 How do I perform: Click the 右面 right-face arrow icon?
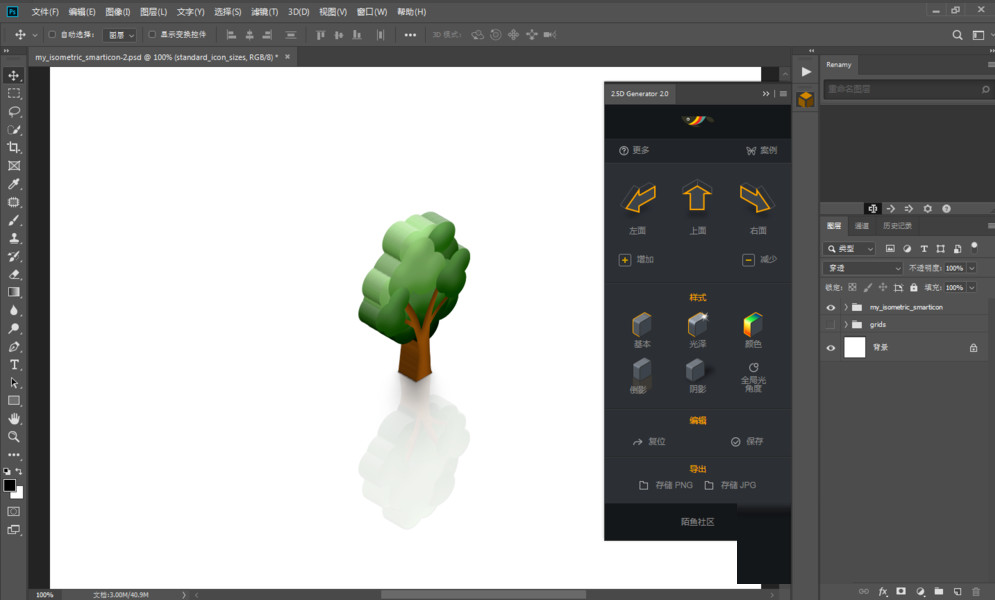pyautogui.click(x=756, y=198)
